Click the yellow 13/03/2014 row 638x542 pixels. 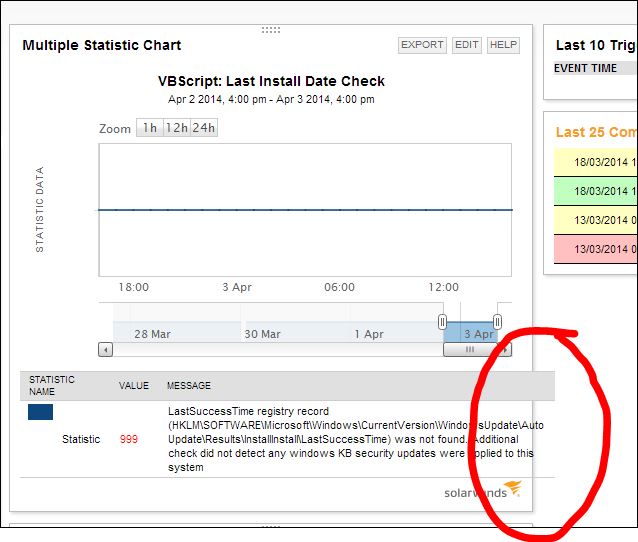(595, 220)
